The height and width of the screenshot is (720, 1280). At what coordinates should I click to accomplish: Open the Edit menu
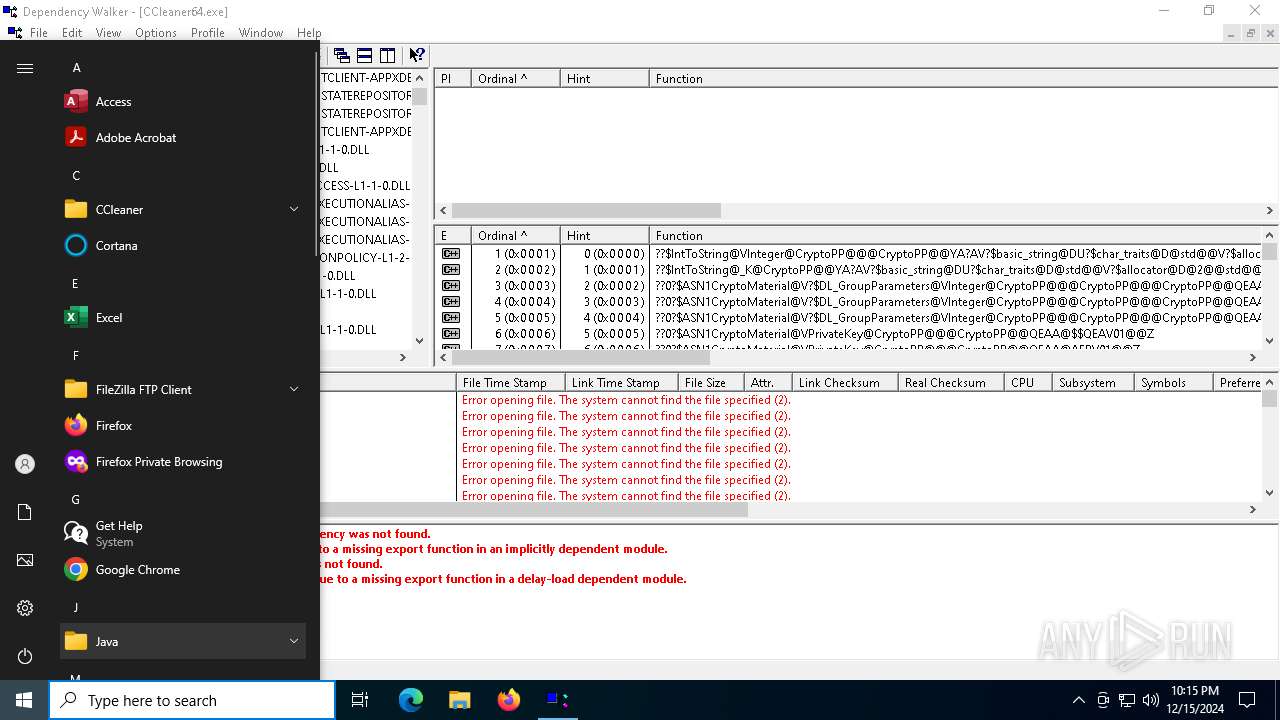[72, 33]
